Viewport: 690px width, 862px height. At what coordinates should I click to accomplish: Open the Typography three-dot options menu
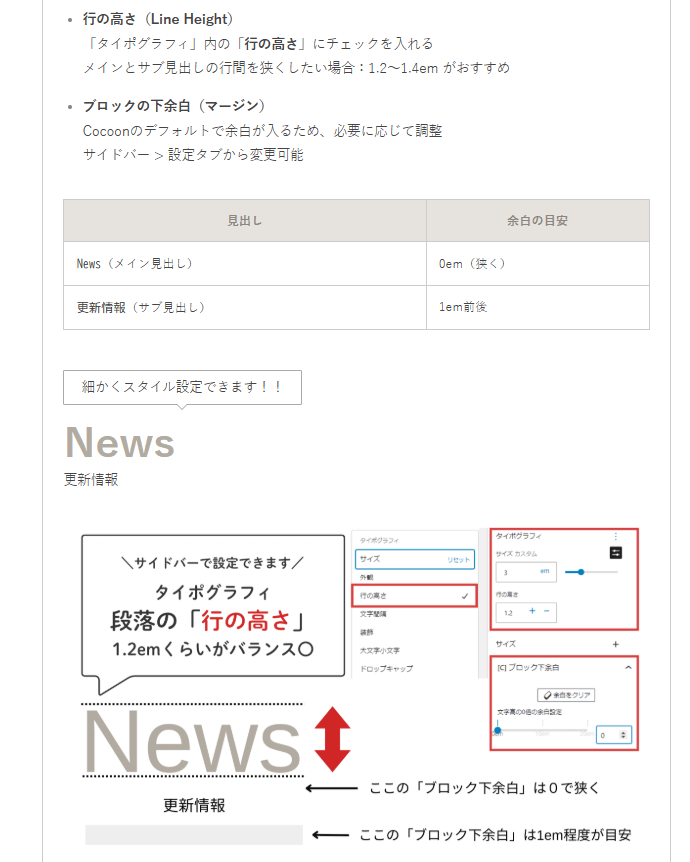click(x=616, y=536)
